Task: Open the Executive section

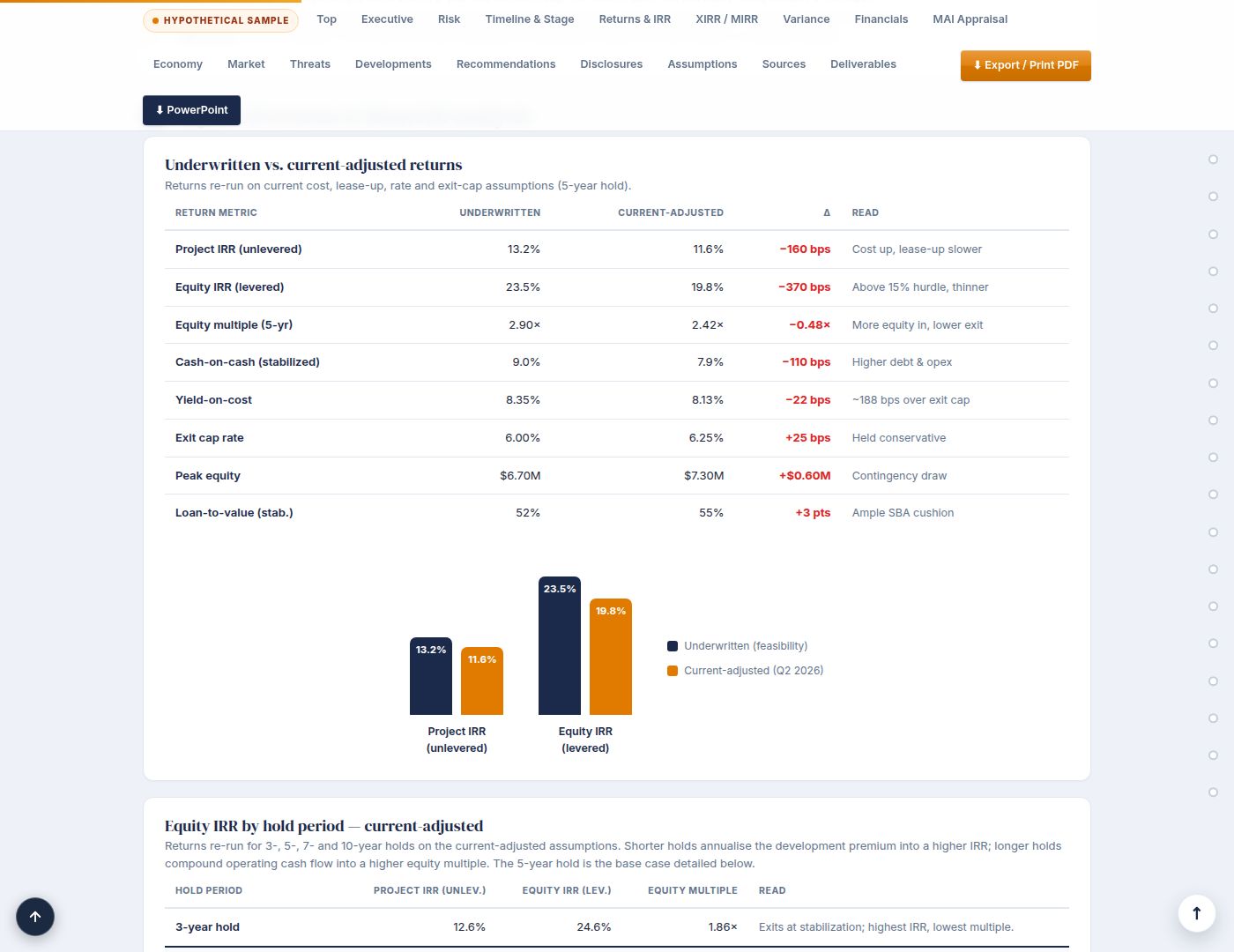Action: coord(387,19)
